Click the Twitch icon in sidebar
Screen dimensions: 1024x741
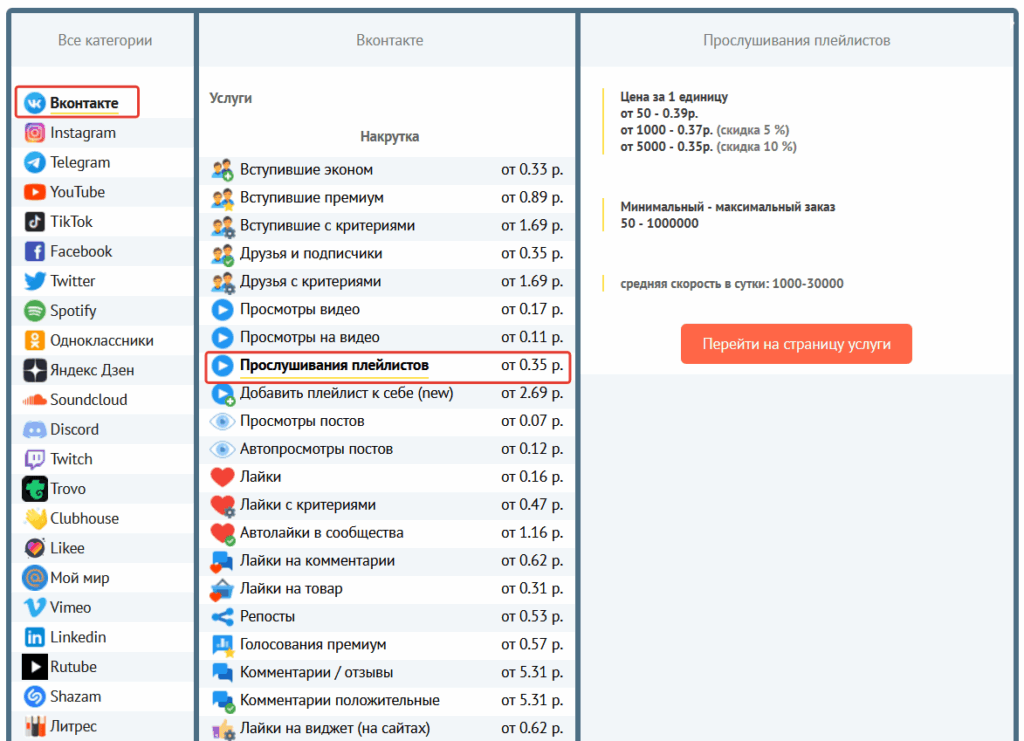click(35, 459)
